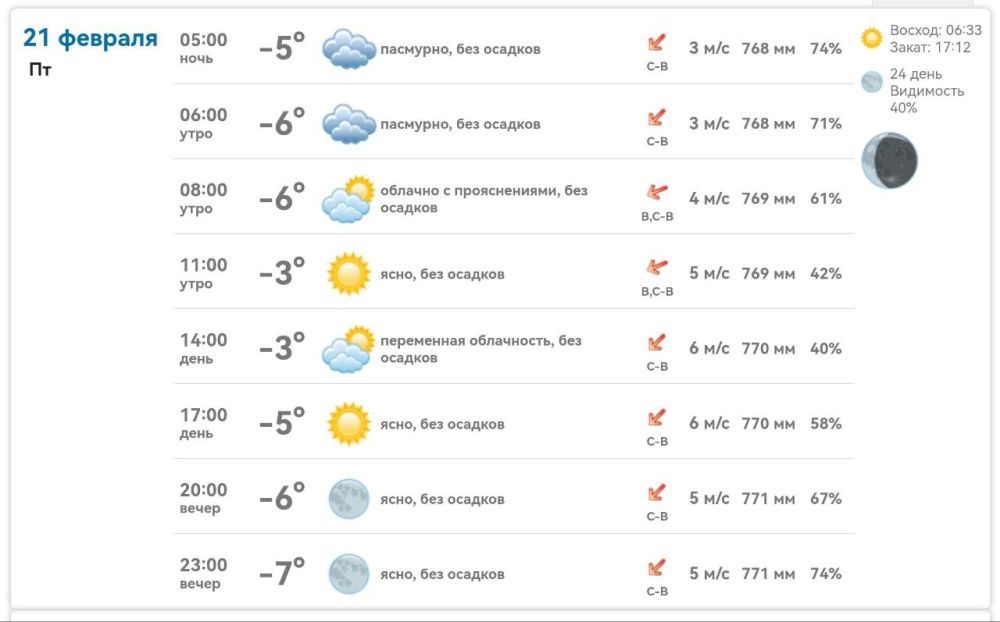The image size is (1000, 622).
Task: Click the overcast cloud icon at 06:00
Action: pyautogui.click(x=349, y=124)
